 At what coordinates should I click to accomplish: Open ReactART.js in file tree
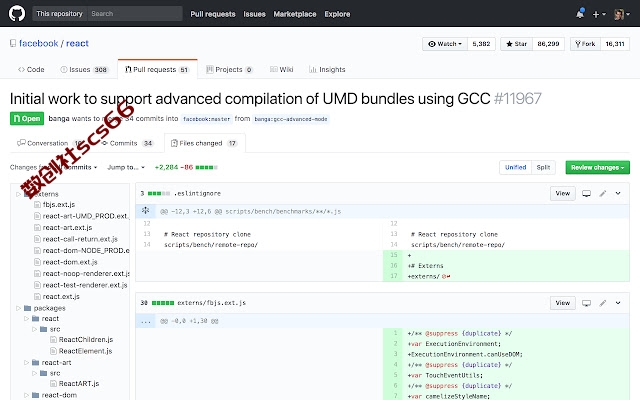(x=78, y=384)
